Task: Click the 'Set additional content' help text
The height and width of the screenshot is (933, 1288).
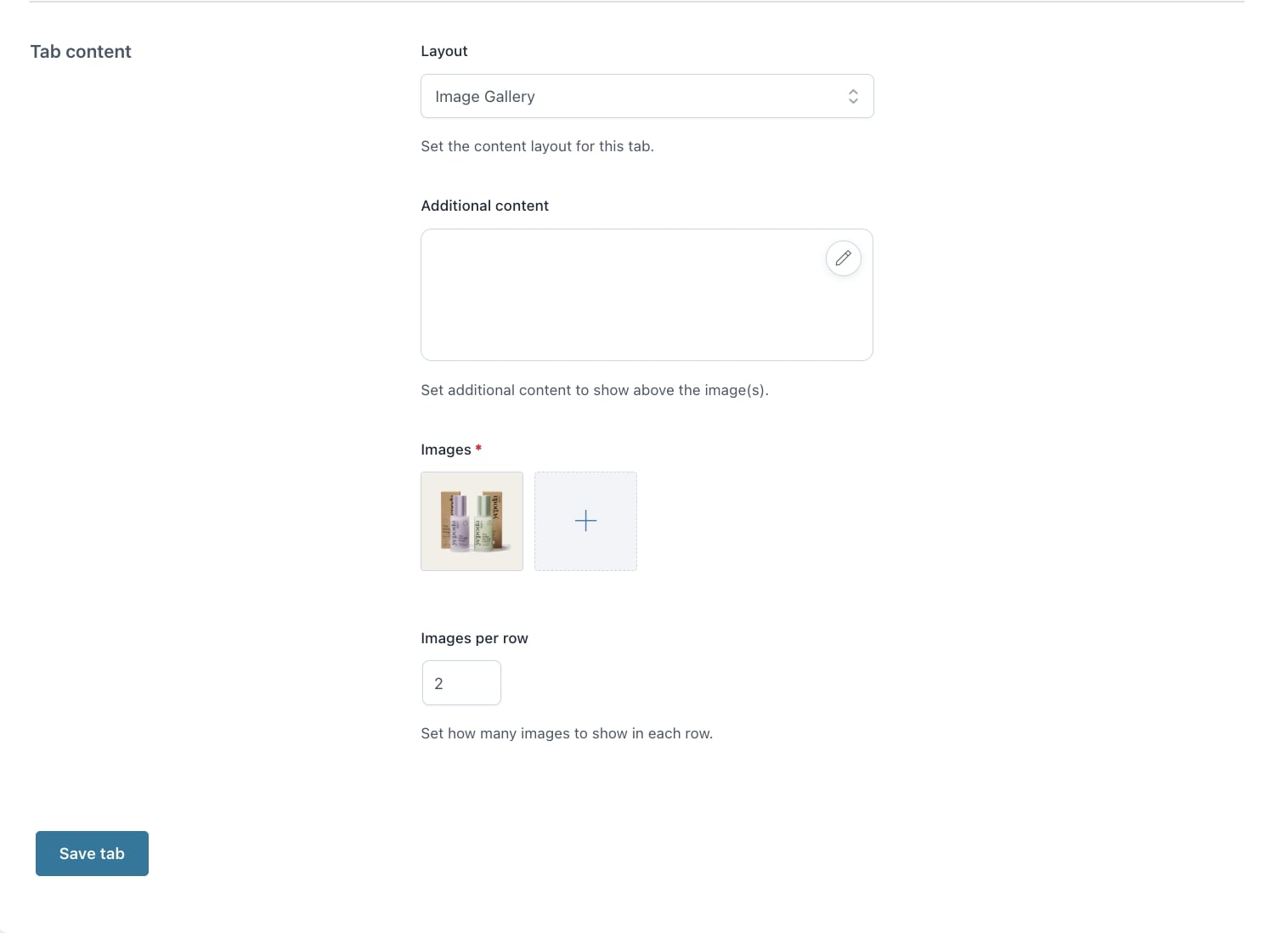Action: tap(594, 390)
